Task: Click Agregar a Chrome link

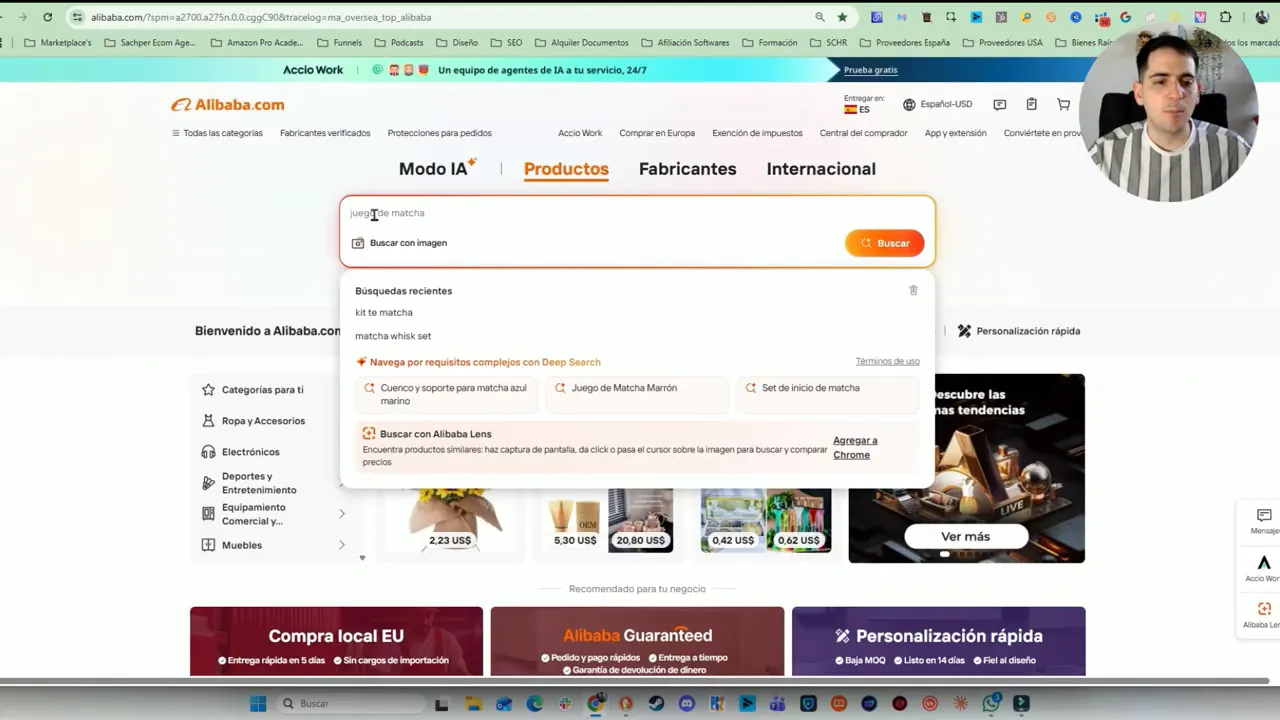Action: [x=855, y=447]
